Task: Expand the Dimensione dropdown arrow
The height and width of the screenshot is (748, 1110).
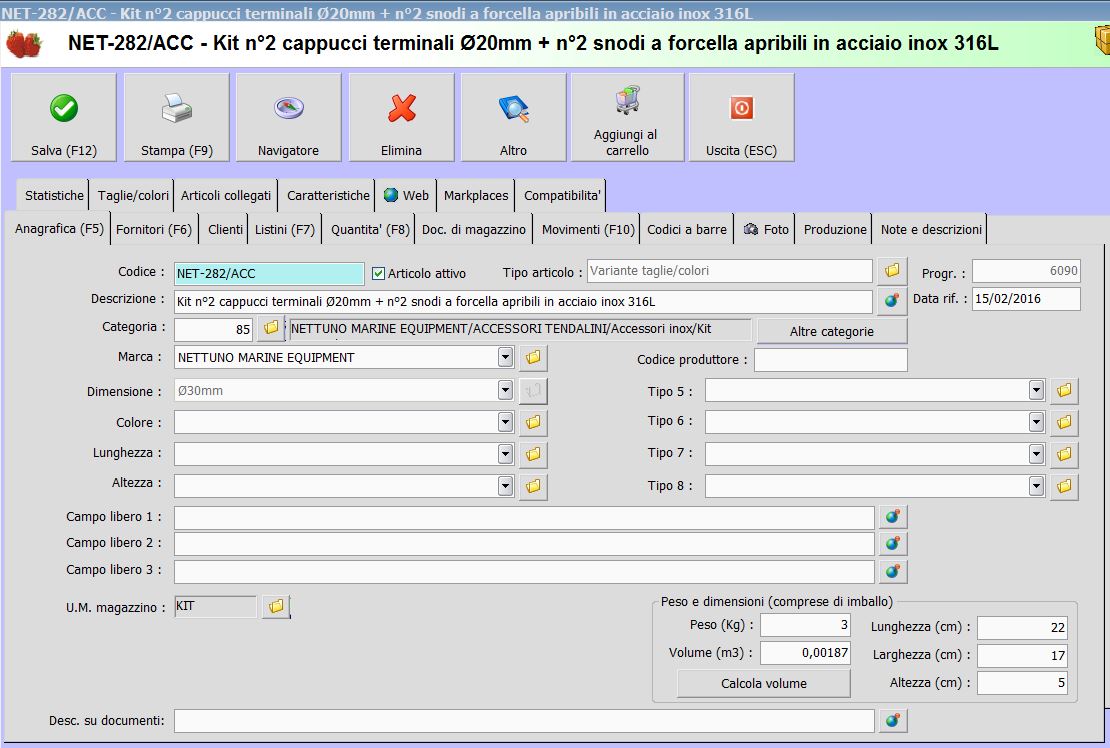Action: (x=505, y=390)
